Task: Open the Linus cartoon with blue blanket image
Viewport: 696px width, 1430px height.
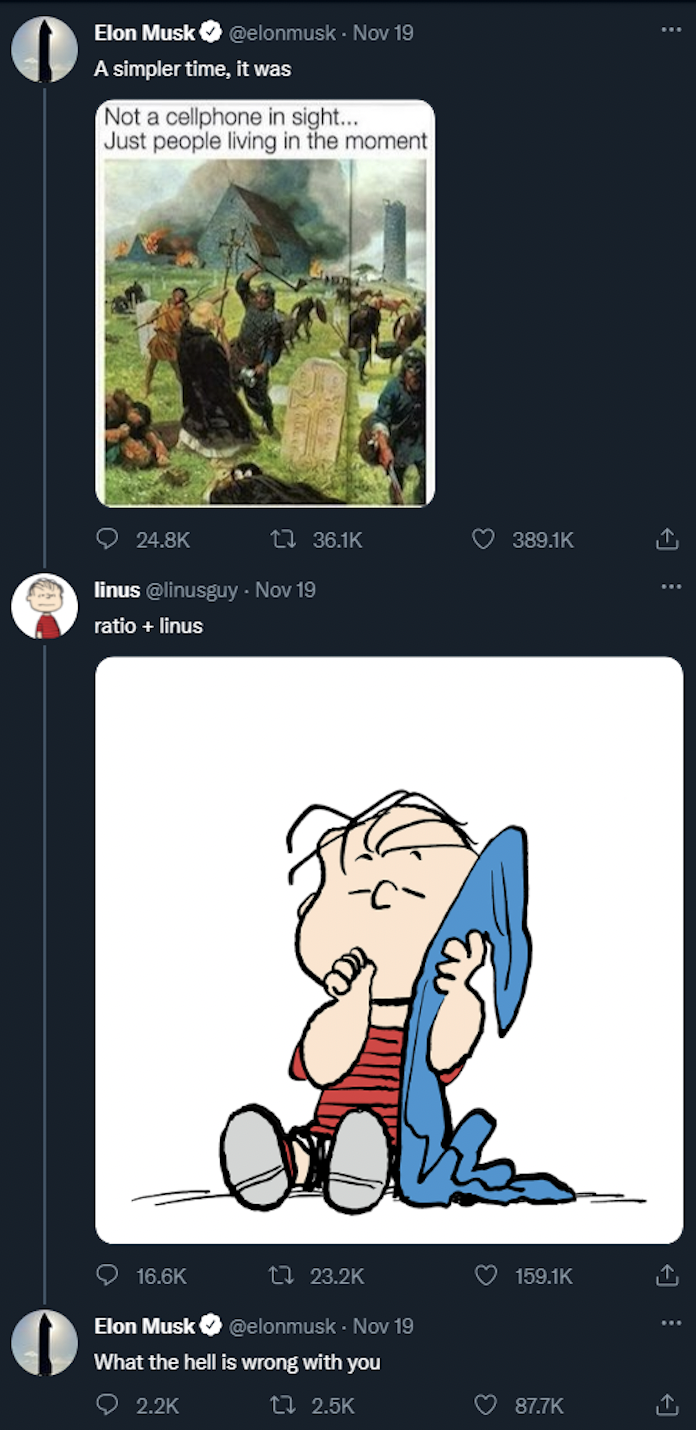Action: tap(389, 949)
